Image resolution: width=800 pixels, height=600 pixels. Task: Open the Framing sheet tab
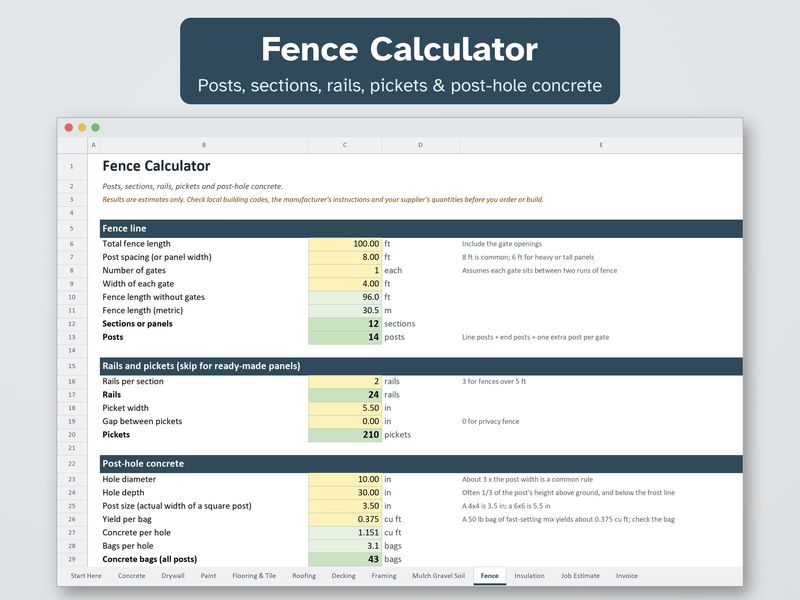(x=384, y=576)
